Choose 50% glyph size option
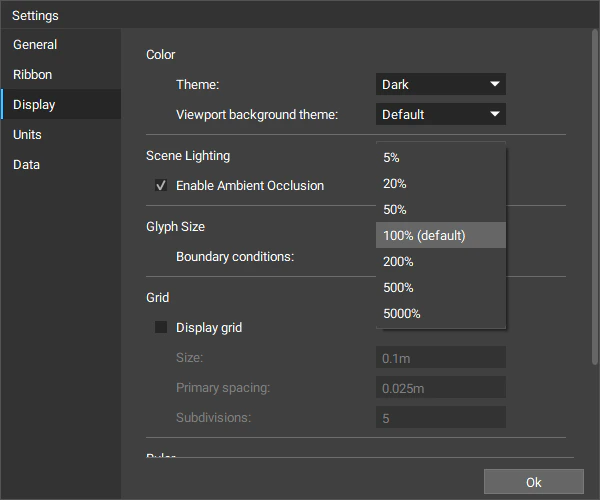The image size is (600, 500). [x=440, y=209]
